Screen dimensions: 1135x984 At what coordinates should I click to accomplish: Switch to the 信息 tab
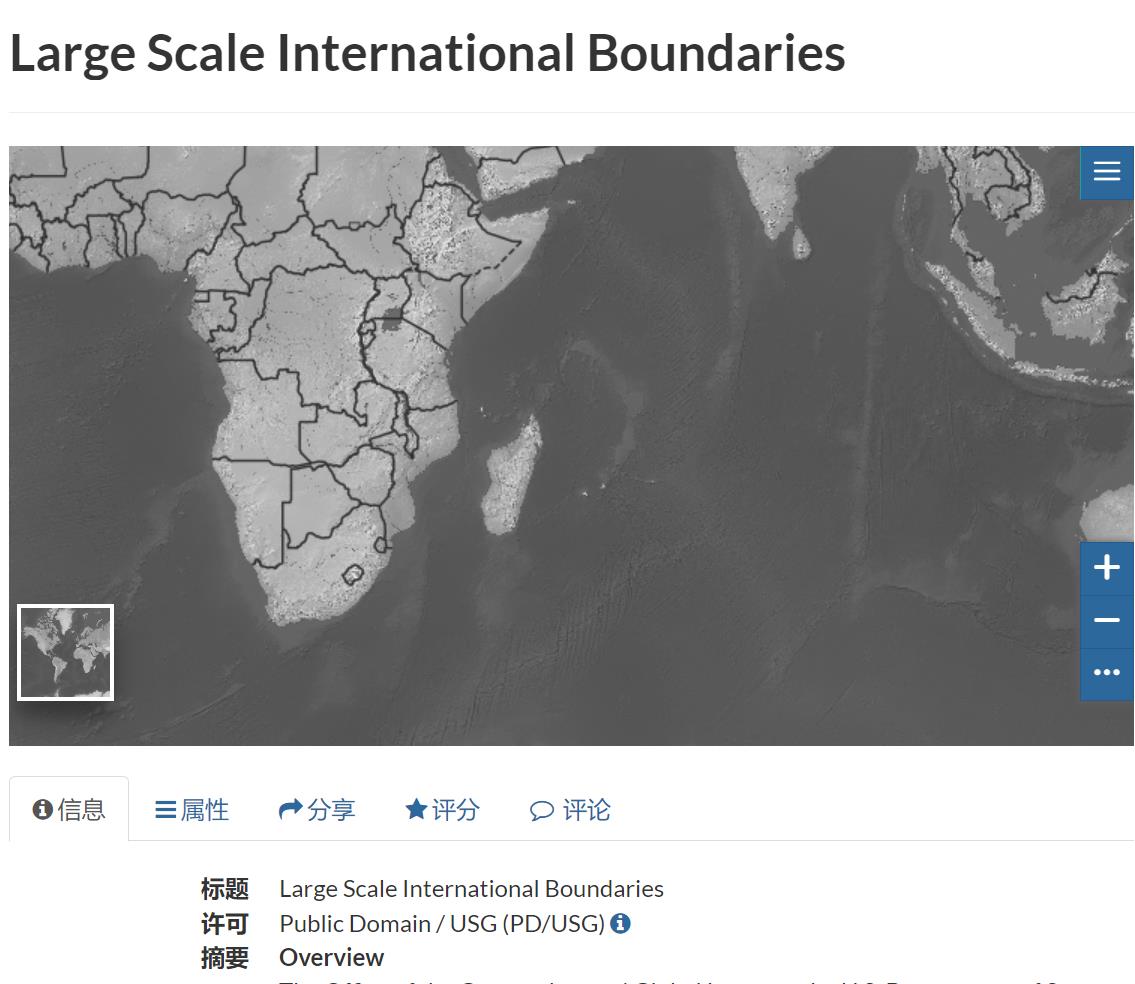(x=69, y=809)
